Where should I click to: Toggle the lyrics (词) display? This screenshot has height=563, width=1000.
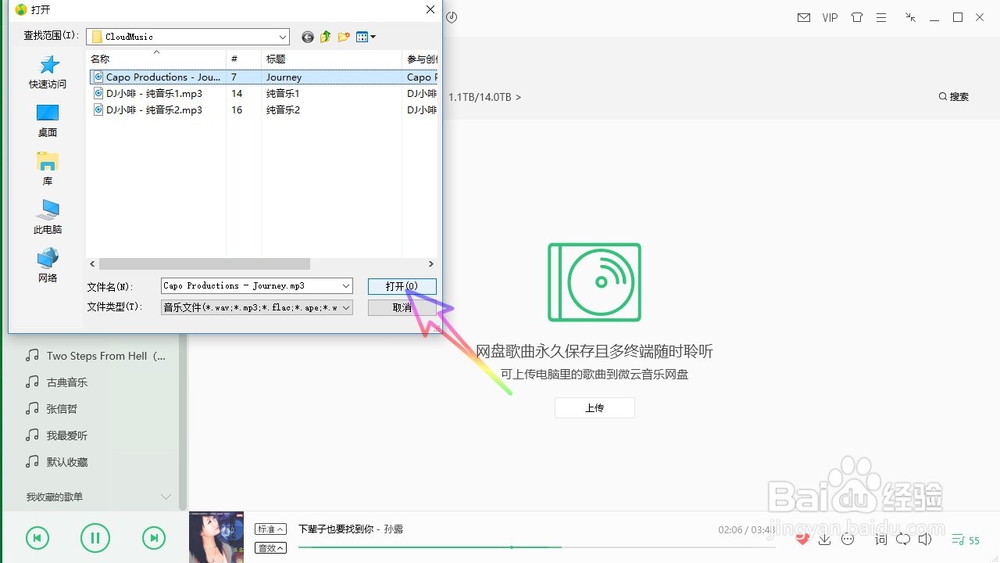pos(881,539)
